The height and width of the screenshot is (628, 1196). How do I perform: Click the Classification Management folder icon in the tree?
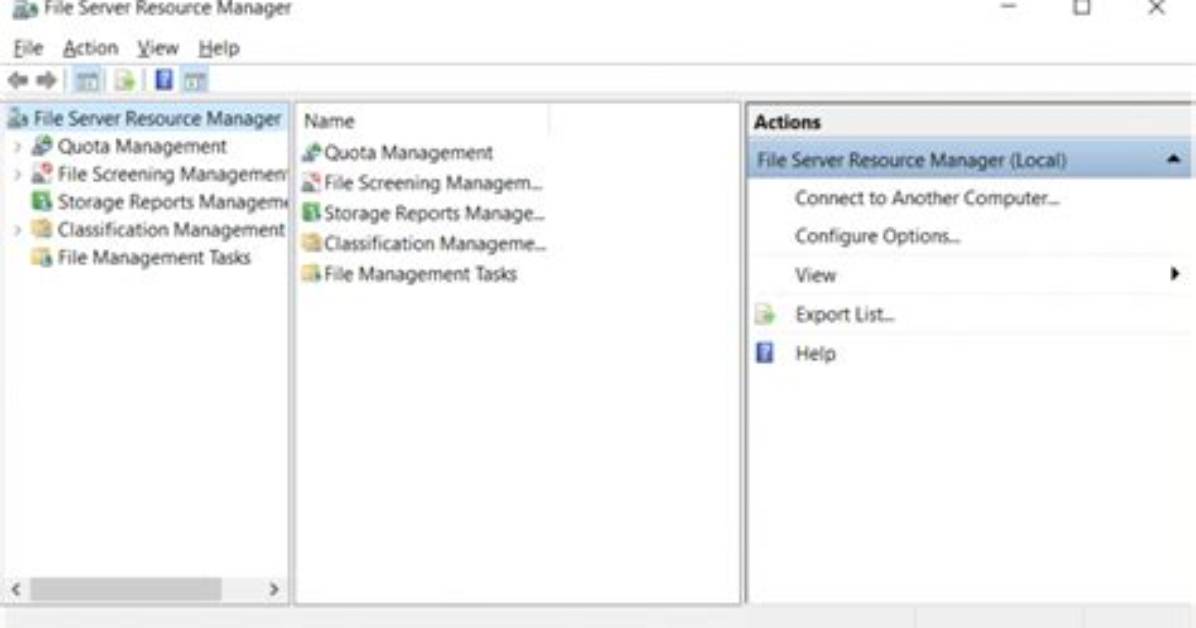(42, 229)
